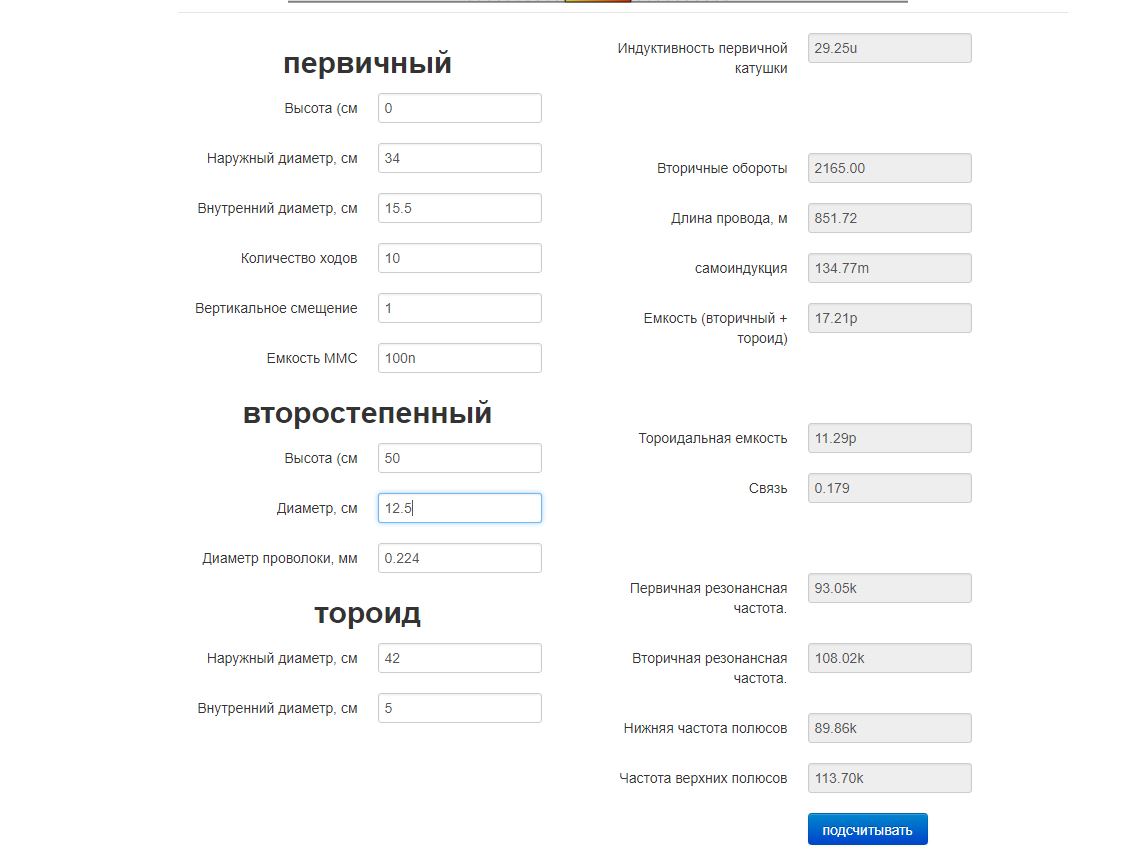
Task: Select Первичная резонансная частота output field
Action: 890,588
